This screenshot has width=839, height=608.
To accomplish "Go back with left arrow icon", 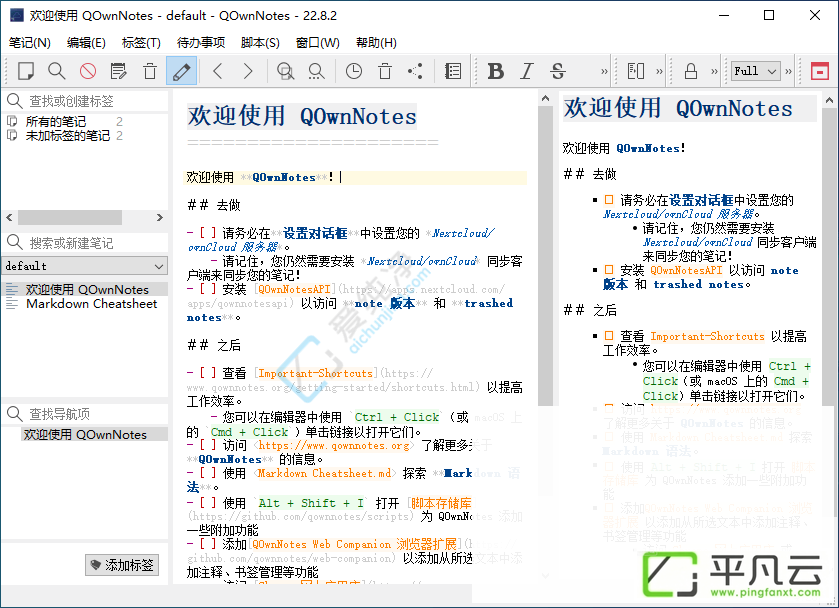I will 218,71.
